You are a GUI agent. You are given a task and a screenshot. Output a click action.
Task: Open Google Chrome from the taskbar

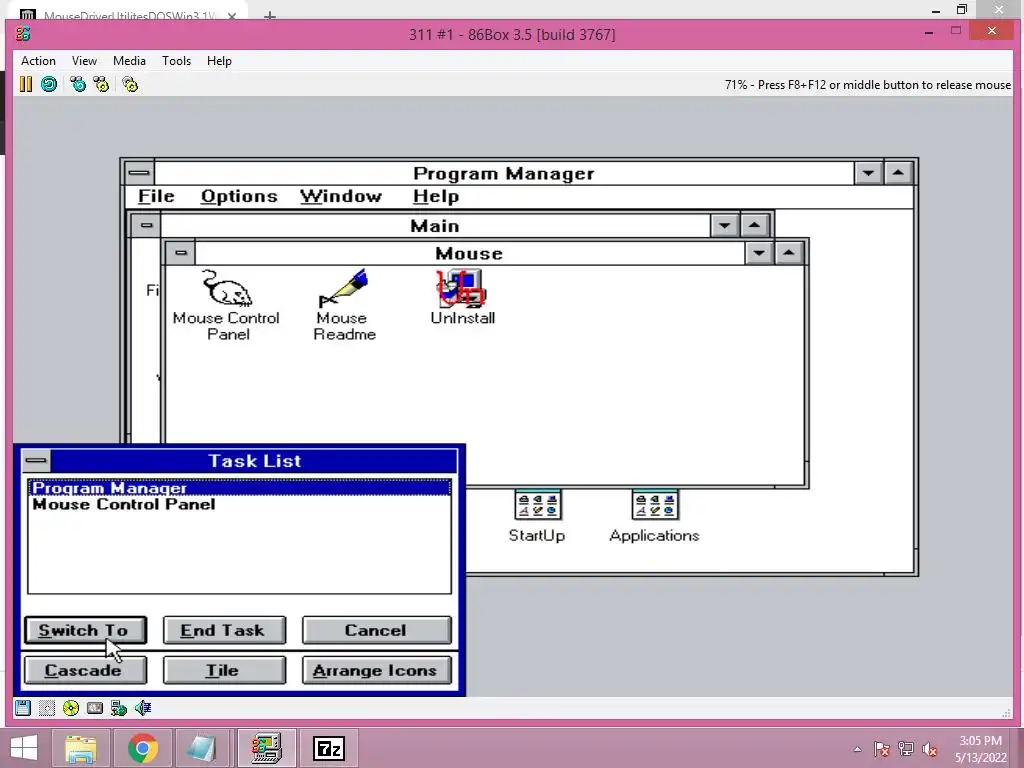[x=142, y=748]
